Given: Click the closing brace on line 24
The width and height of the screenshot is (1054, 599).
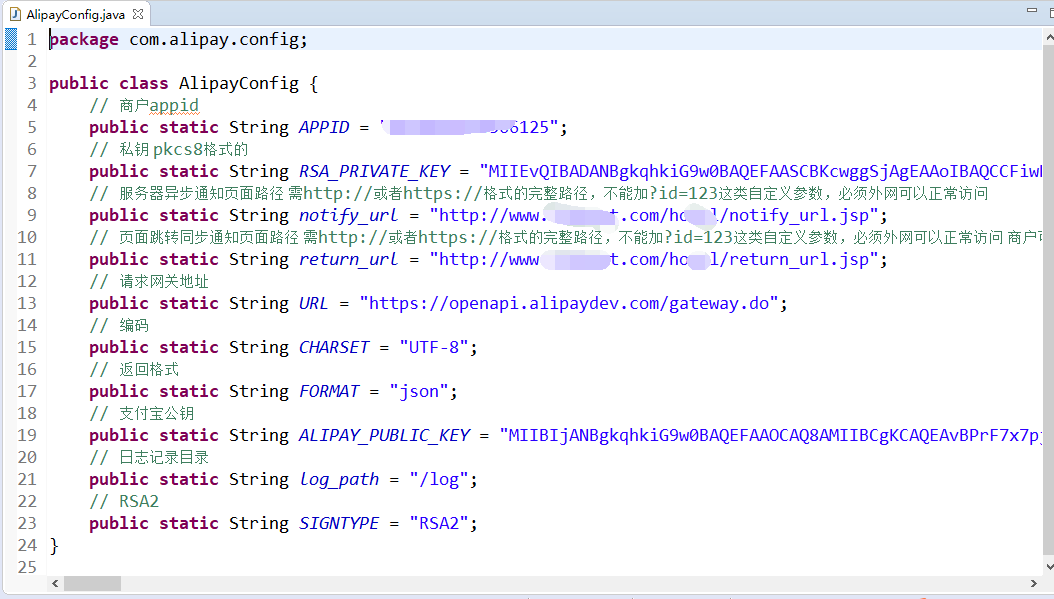Looking at the screenshot, I should (54, 546).
